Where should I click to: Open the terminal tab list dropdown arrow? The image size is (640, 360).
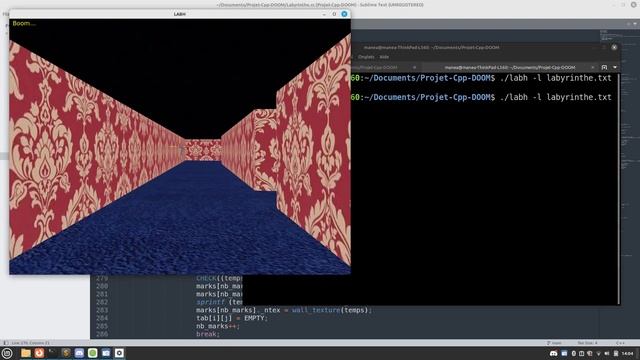click(615, 67)
